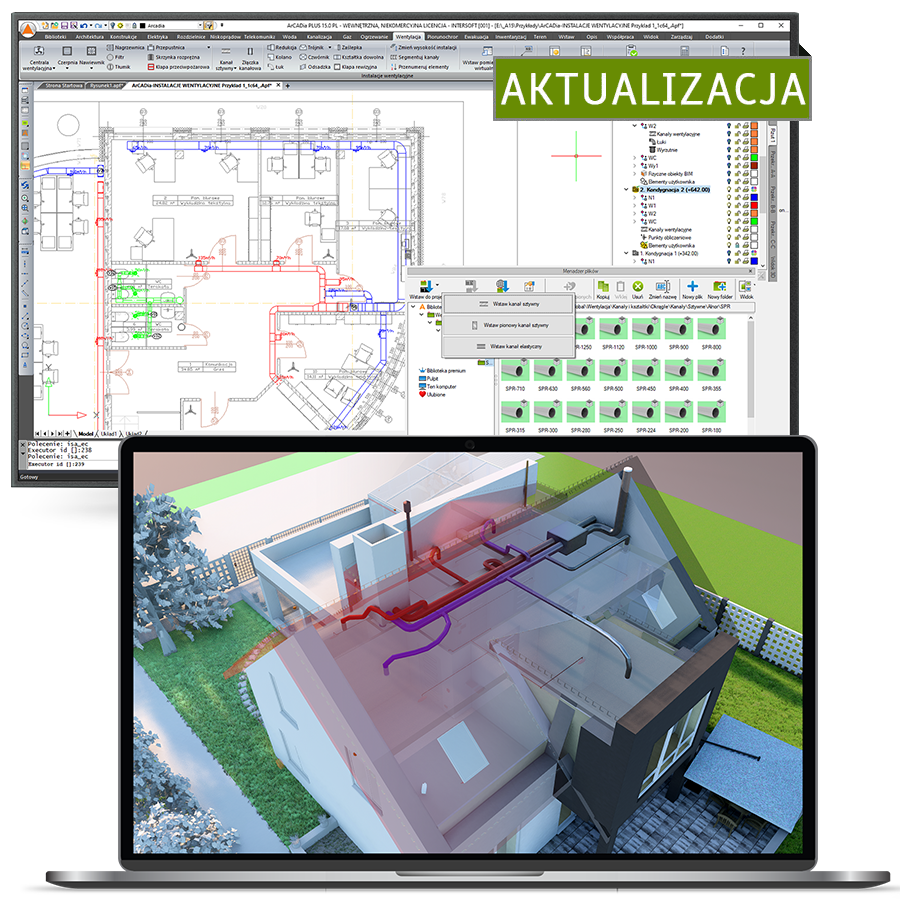
Task: Expand Fizyczne obiekty BIM node
Action: click(634, 174)
